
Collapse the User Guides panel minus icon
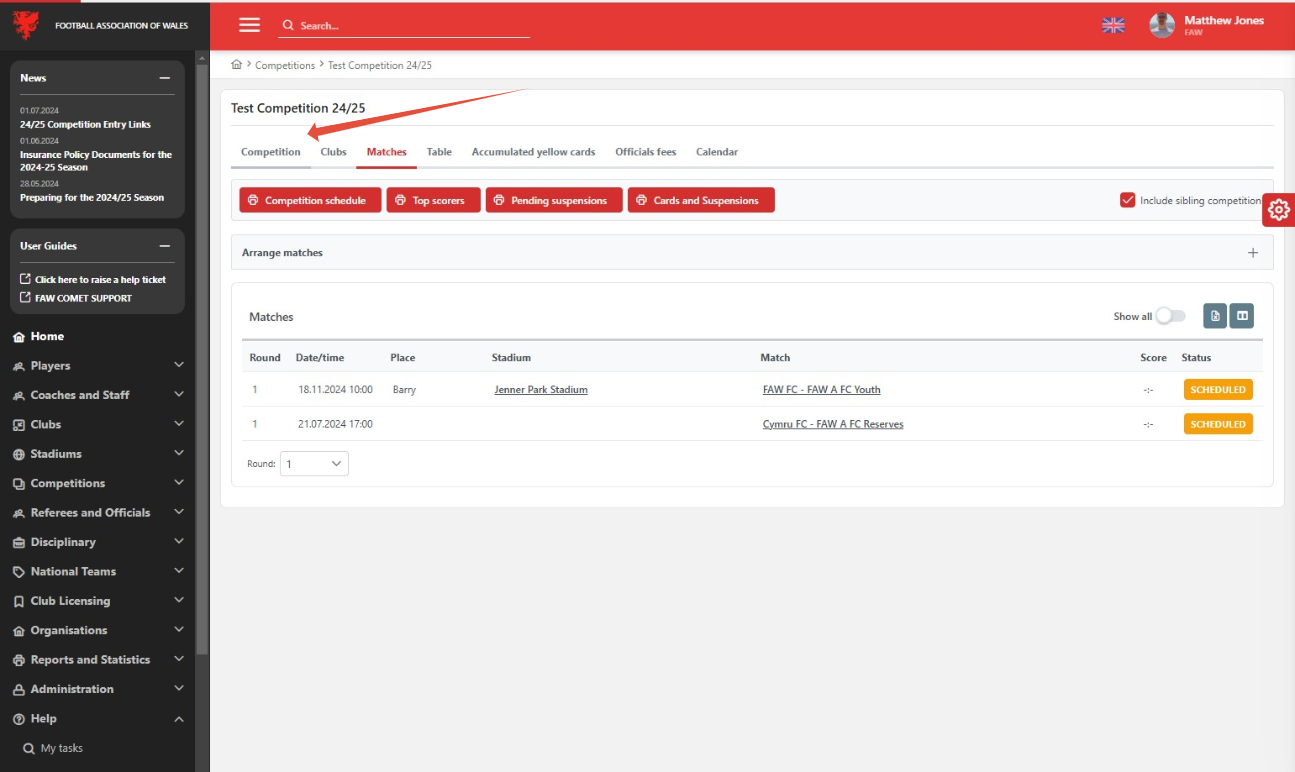pos(165,246)
